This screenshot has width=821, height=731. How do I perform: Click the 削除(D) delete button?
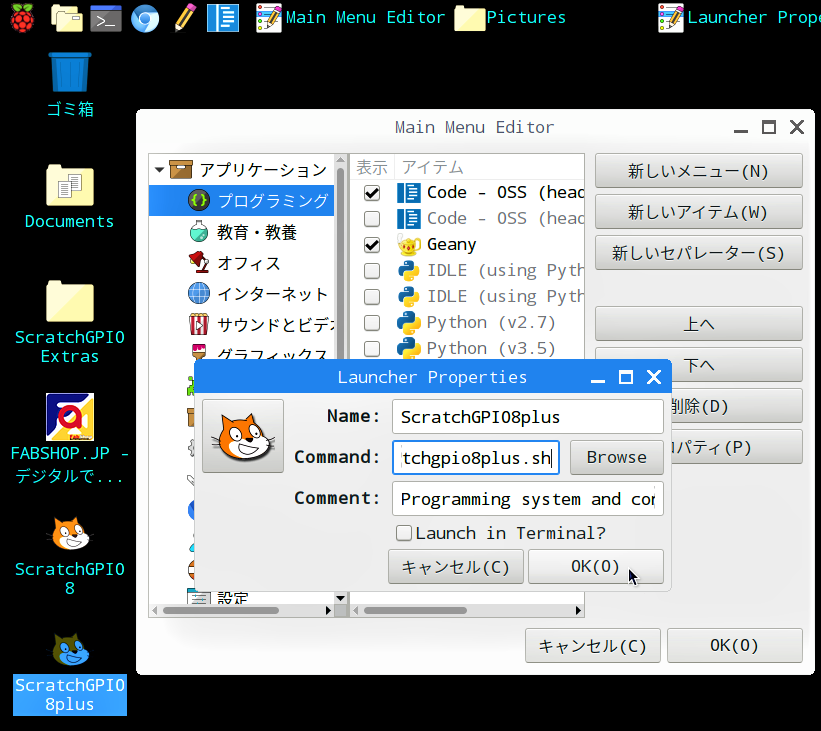click(x=737, y=405)
